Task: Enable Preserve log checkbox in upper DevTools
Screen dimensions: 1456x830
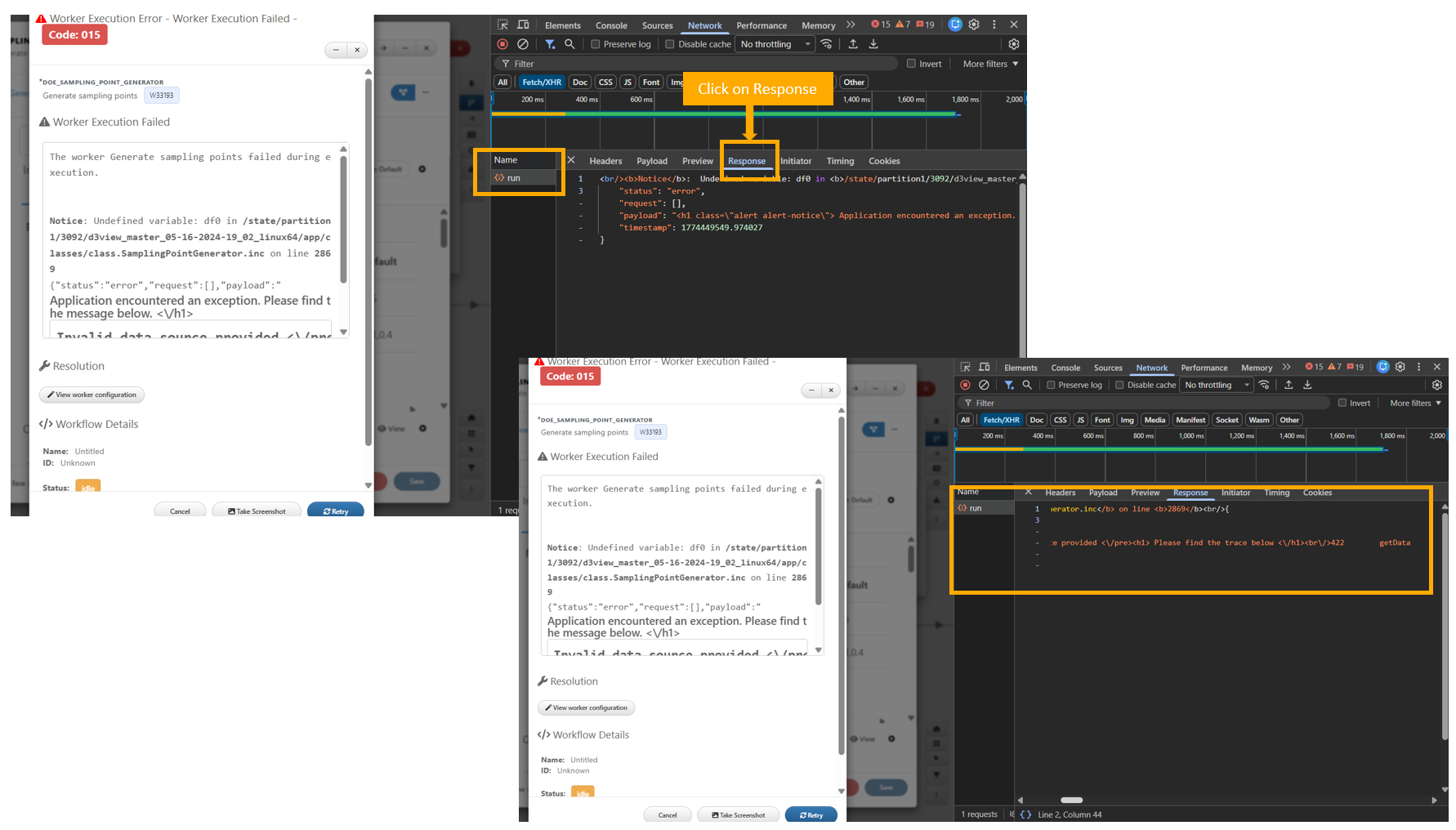Action: click(x=596, y=44)
